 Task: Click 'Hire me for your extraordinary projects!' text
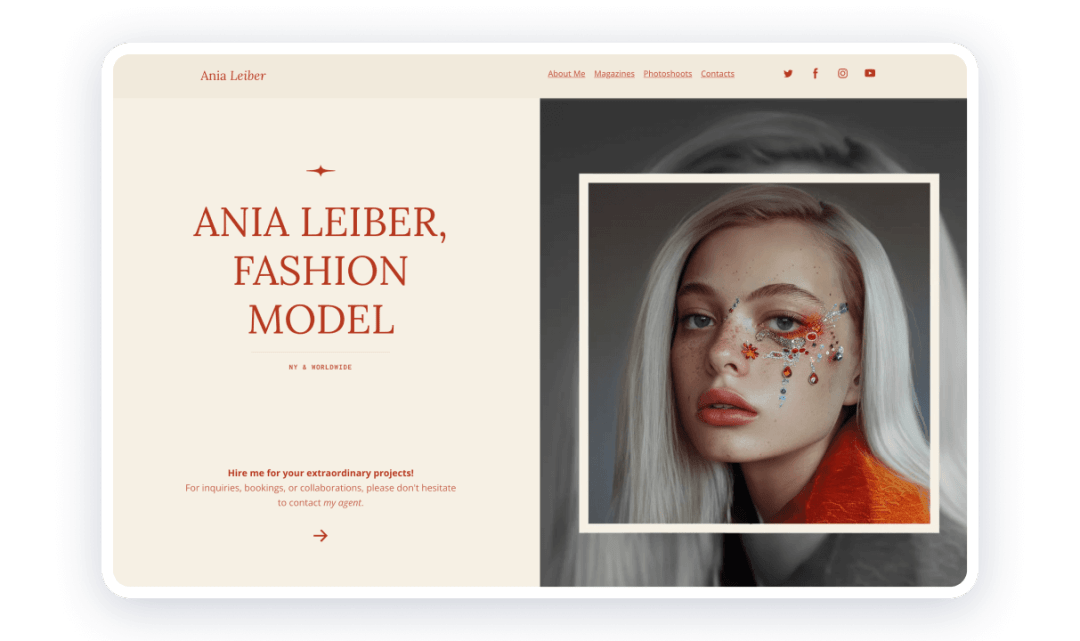[320, 471]
